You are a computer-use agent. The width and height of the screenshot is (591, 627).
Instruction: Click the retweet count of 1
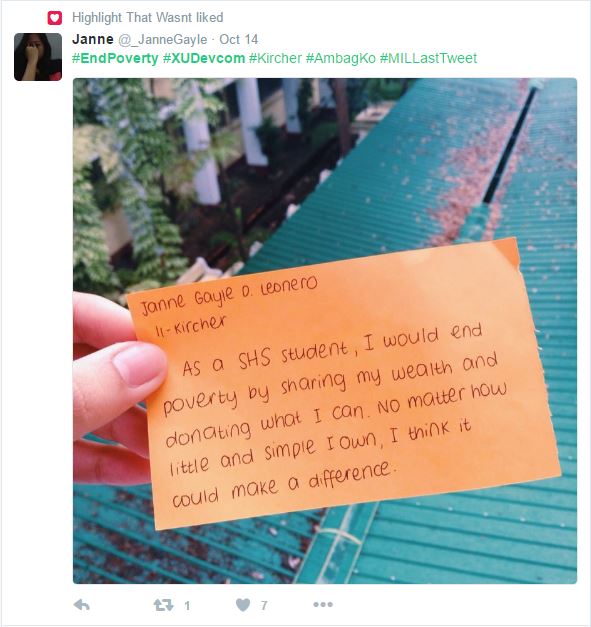(x=187, y=606)
